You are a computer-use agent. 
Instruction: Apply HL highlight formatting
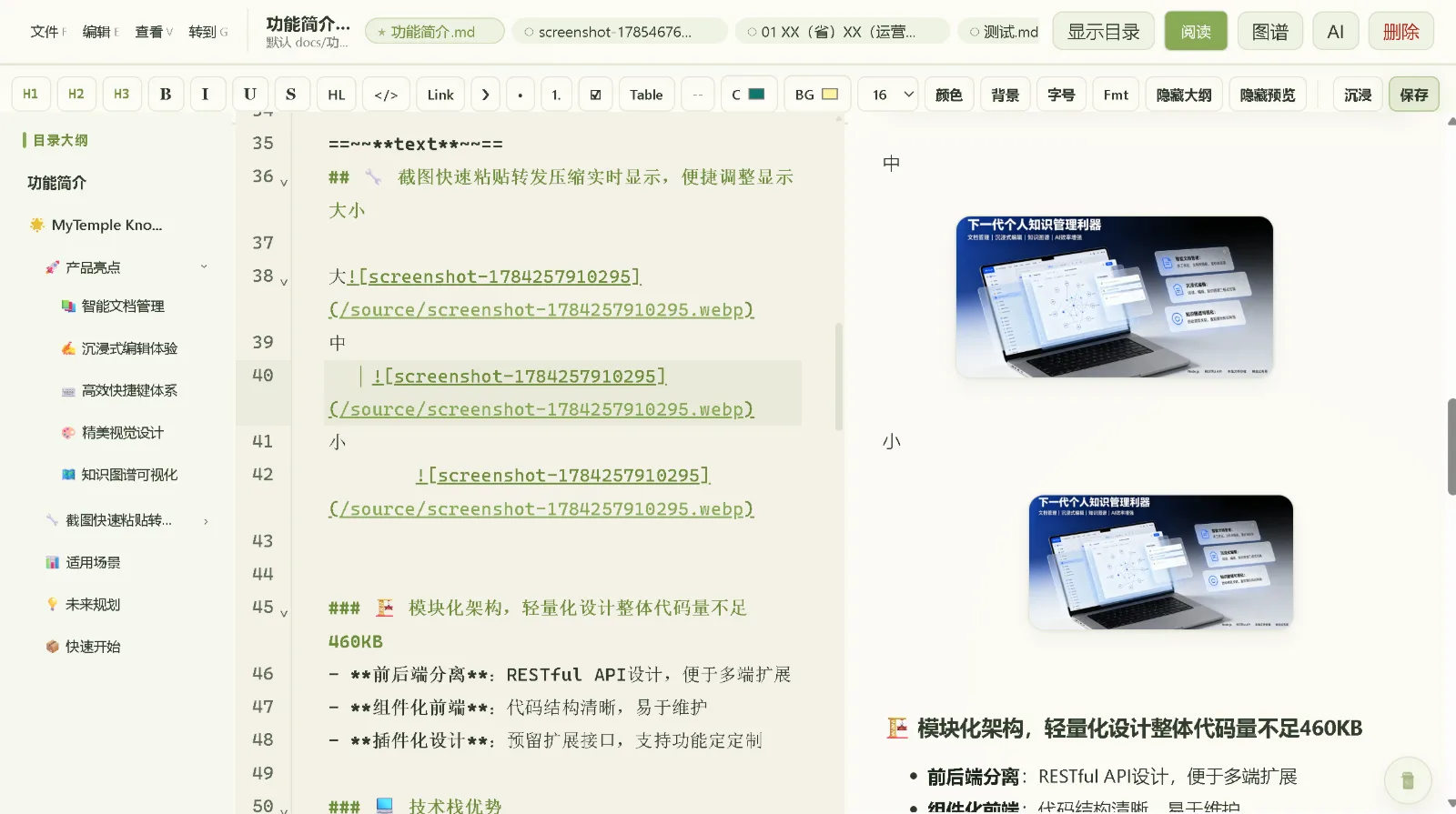[x=337, y=95]
